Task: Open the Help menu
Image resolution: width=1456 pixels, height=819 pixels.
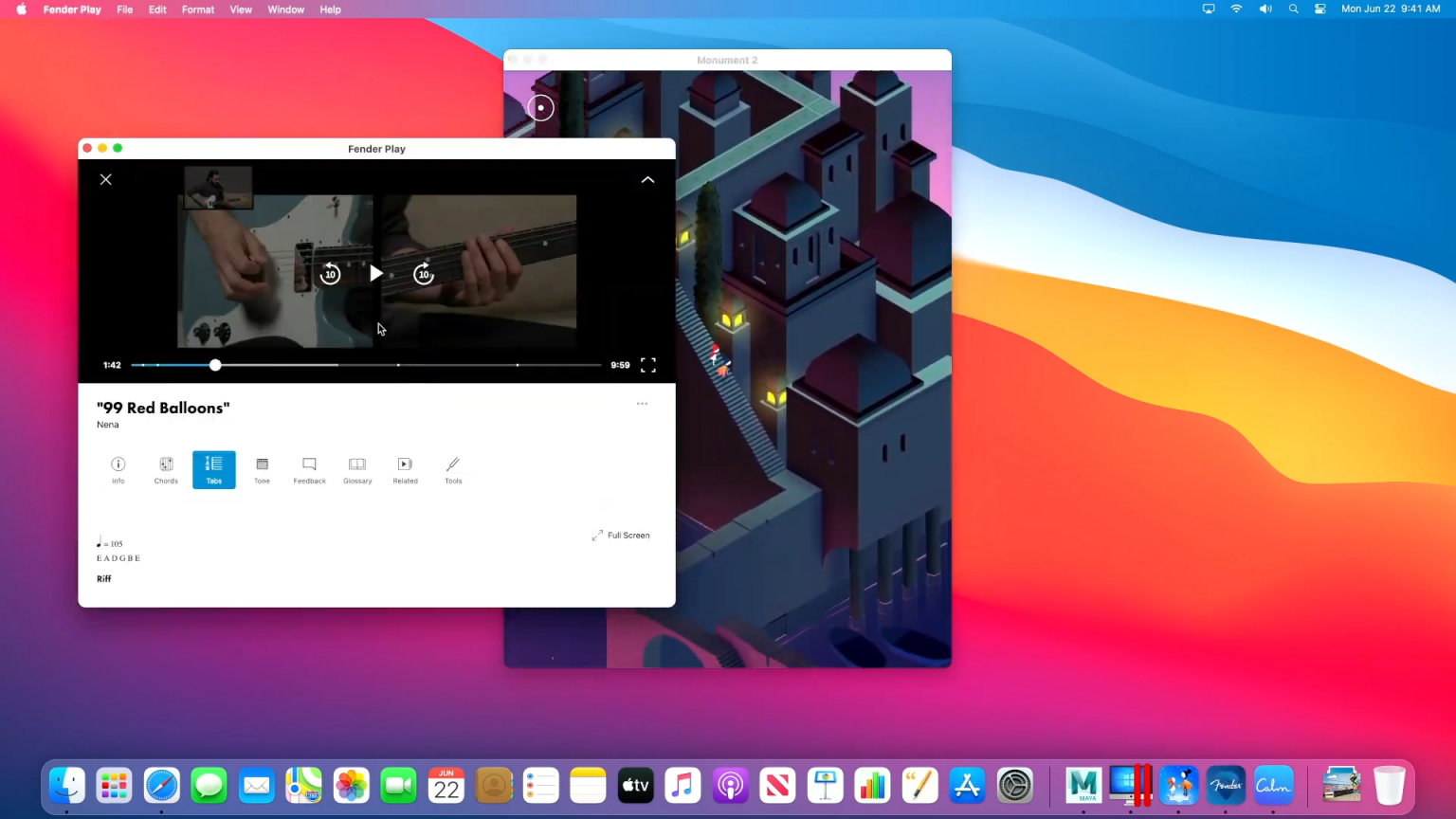Action: pos(330,9)
